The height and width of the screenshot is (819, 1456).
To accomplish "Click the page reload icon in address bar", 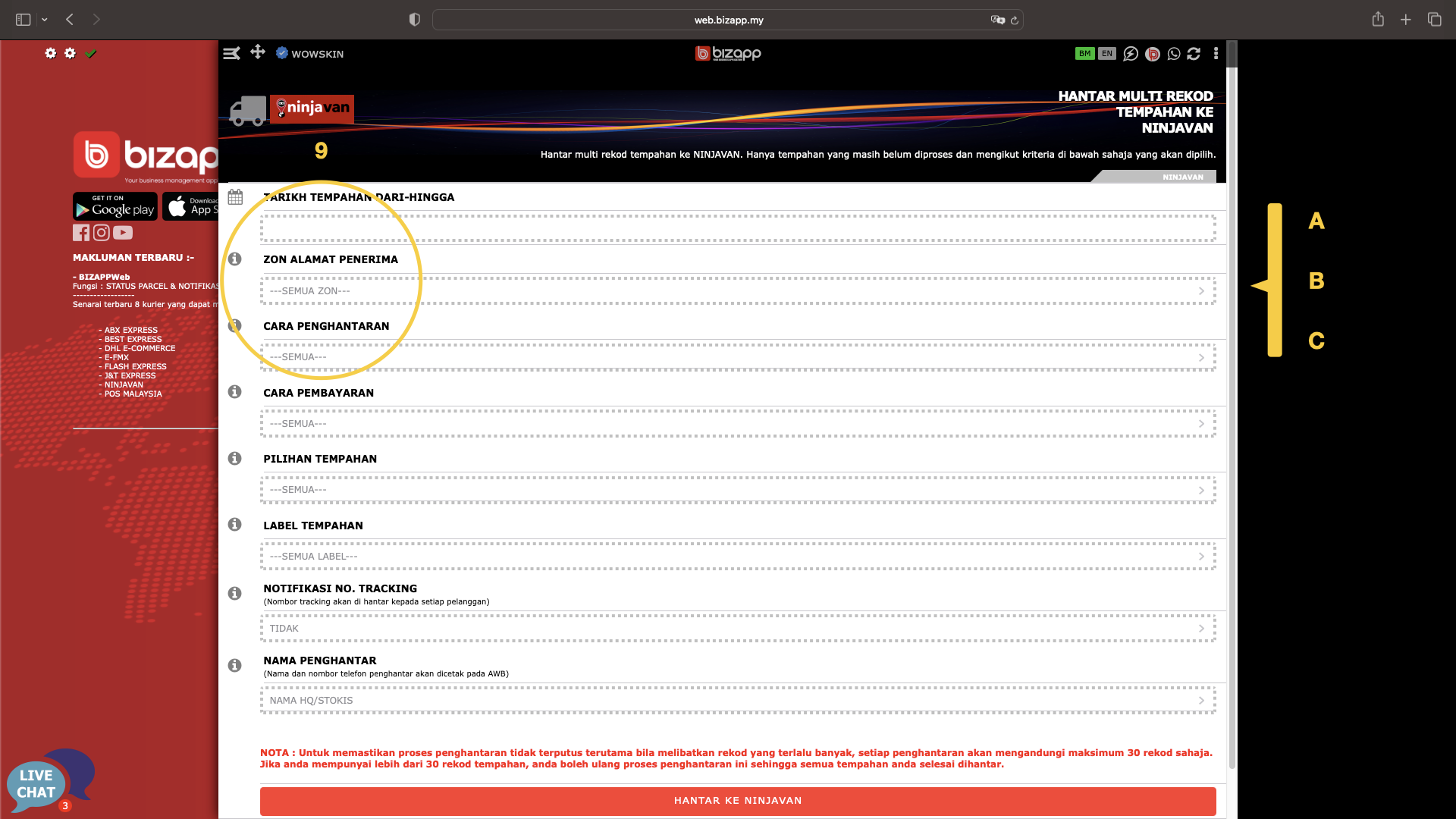I will tap(1015, 20).
